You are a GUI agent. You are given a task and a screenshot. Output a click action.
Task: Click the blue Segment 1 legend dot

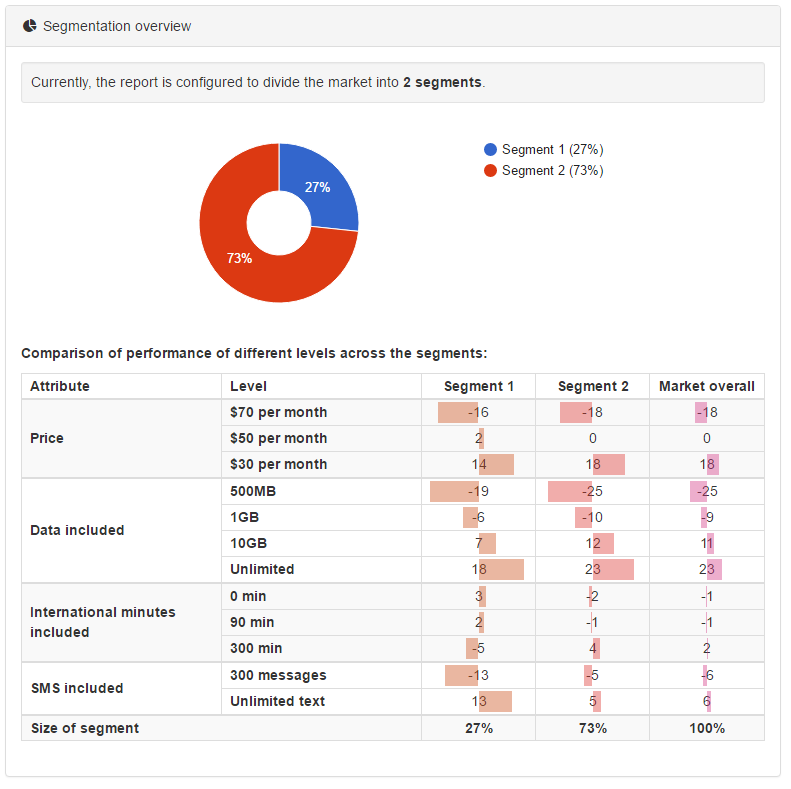pyautogui.click(x=490, y=149)
